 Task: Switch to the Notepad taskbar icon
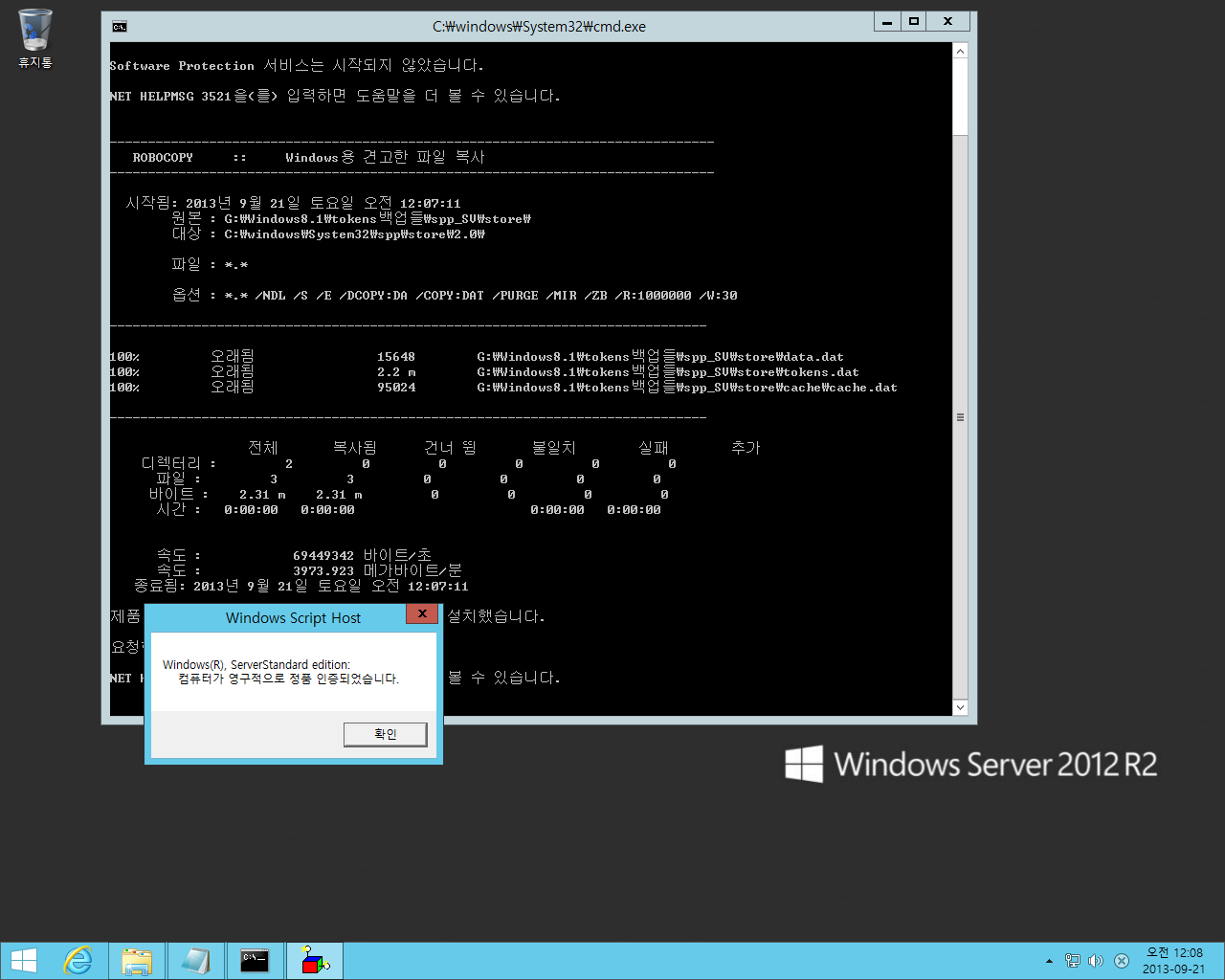point(195,961)
